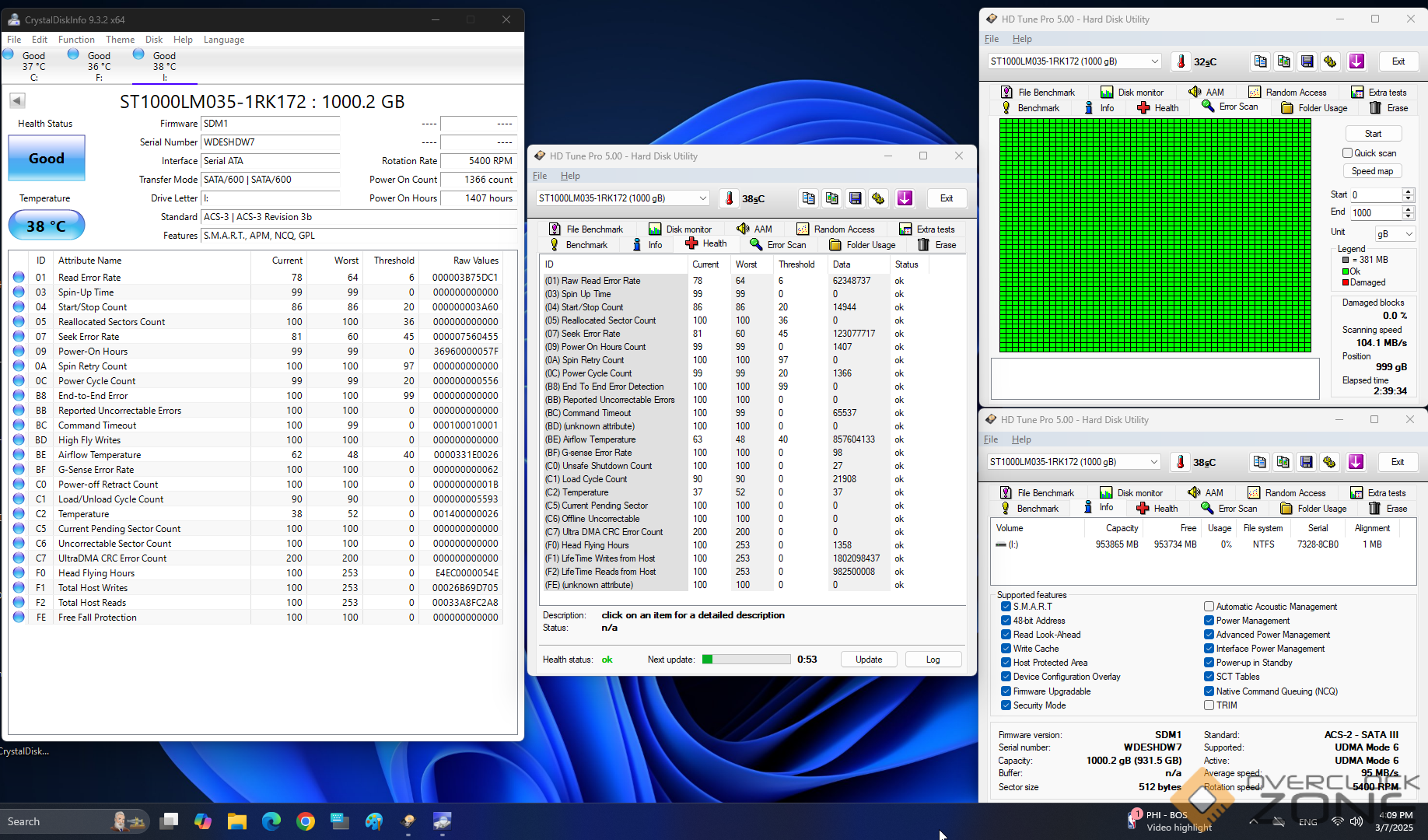Click the End value field showing 1000
The height and width of the screenshot is (840, 1428).
tap(1375, 213)
